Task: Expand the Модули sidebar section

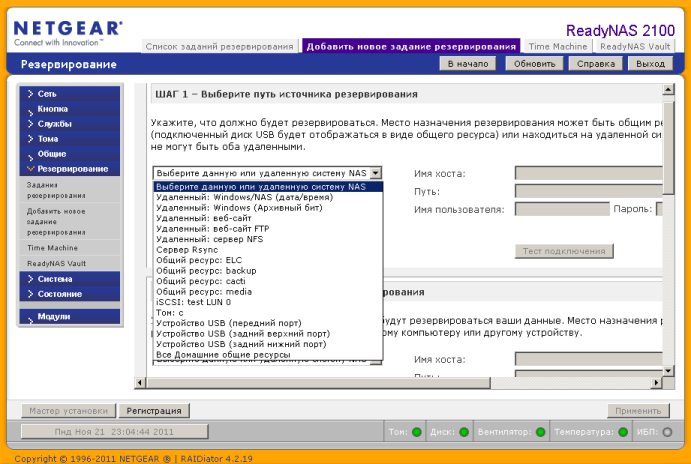Action: point(70,316)
